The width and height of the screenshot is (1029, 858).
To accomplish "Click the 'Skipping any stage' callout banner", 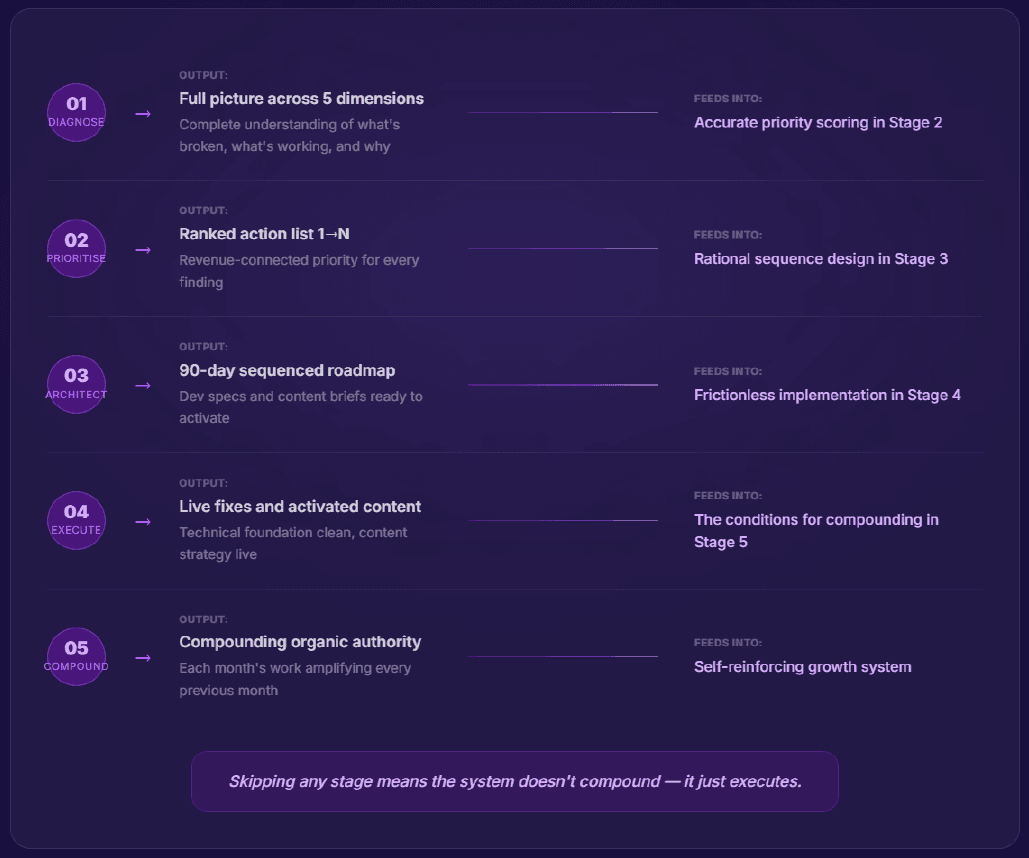I will pos(514,781).
